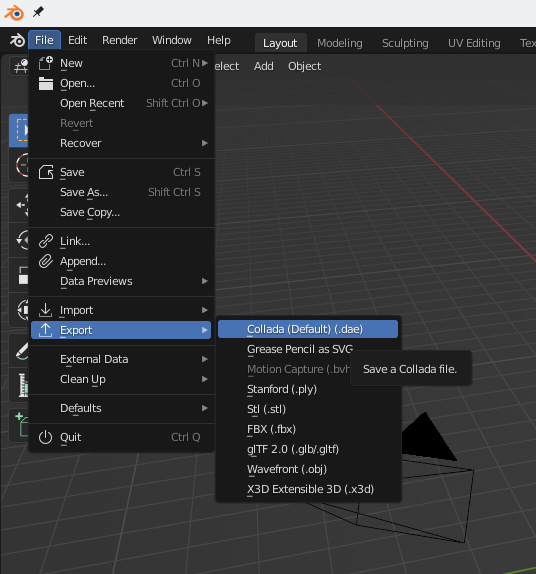Click the Shift Ctrl S shortcut text

(174, 192)
